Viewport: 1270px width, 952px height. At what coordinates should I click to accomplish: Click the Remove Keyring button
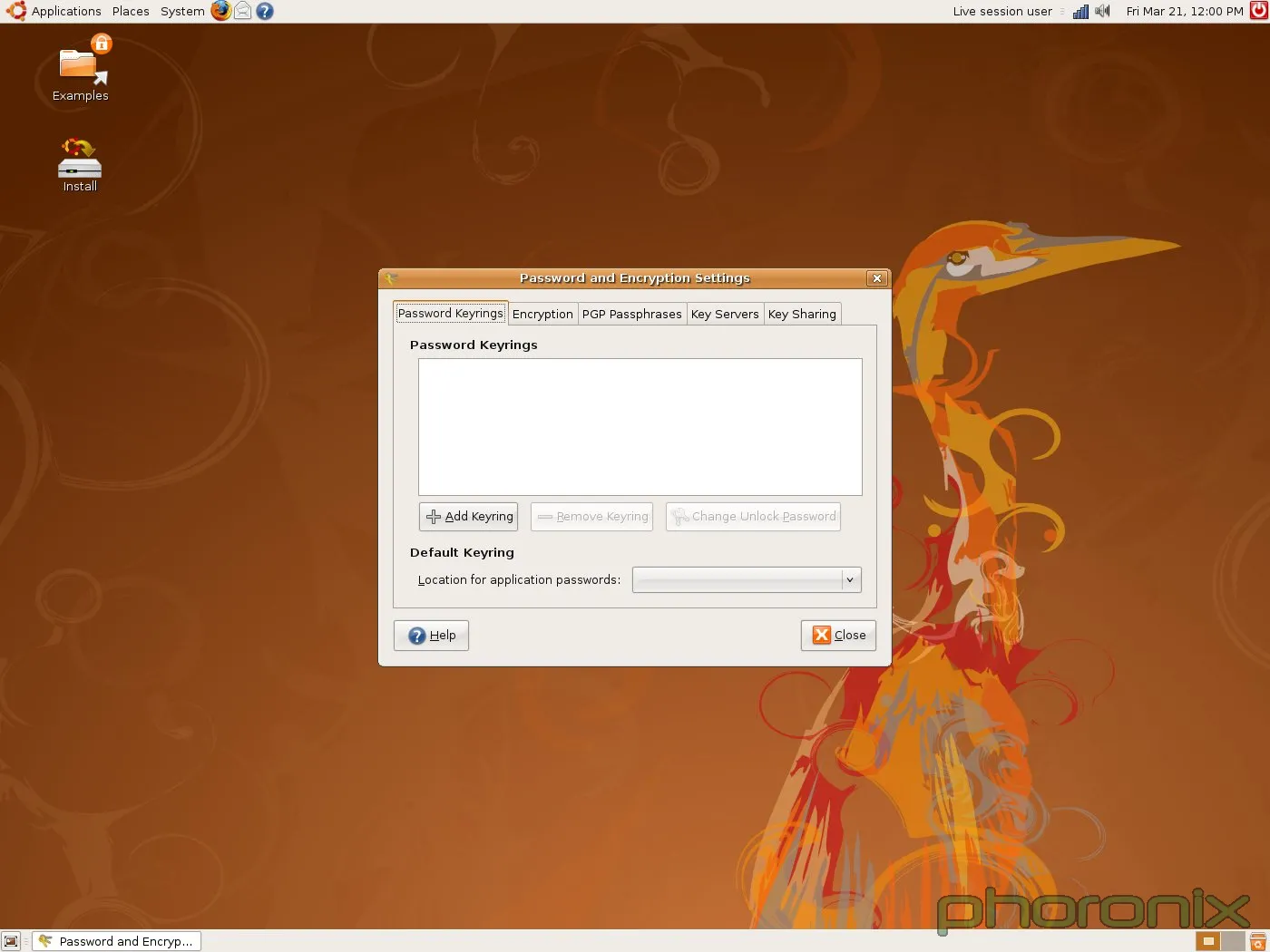pyautogui.click(x=591, y=517)
